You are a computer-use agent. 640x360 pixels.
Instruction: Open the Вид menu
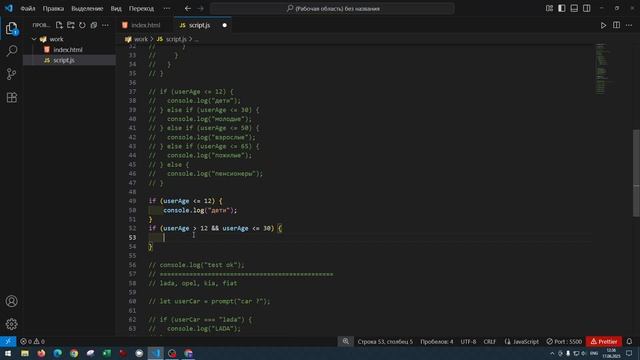coord(116,9)
